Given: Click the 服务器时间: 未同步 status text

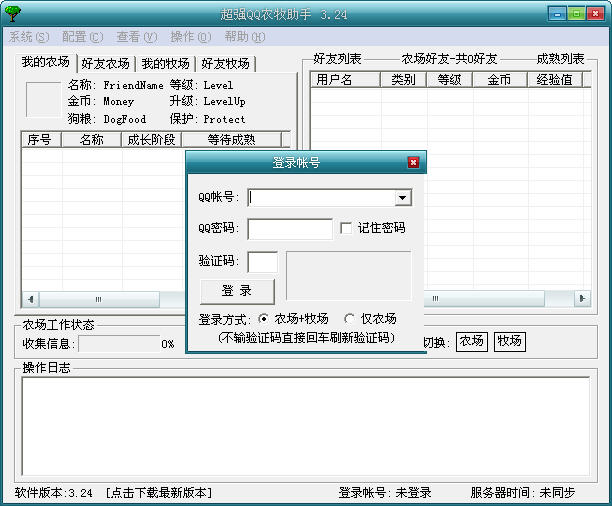Looking at the screenshot, I should (523, 493).
